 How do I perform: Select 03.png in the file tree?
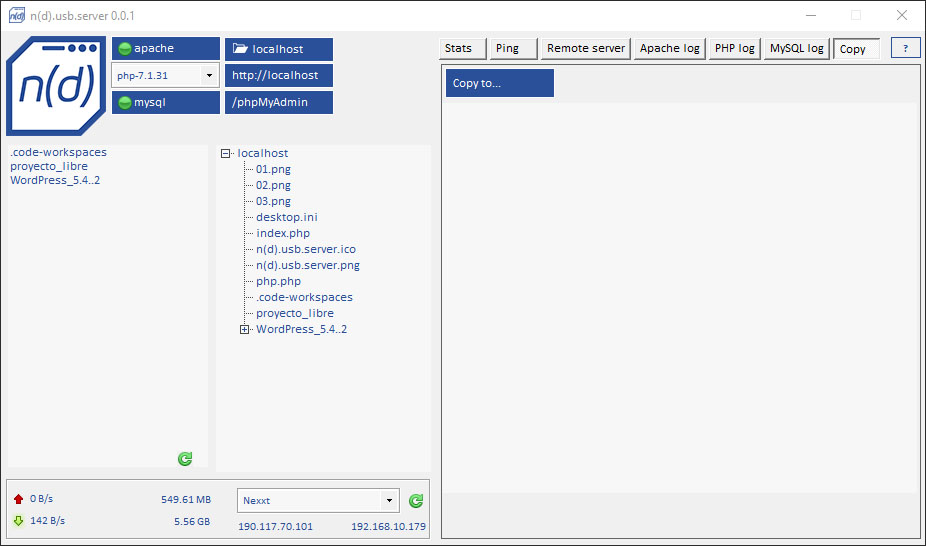(273, 201)
